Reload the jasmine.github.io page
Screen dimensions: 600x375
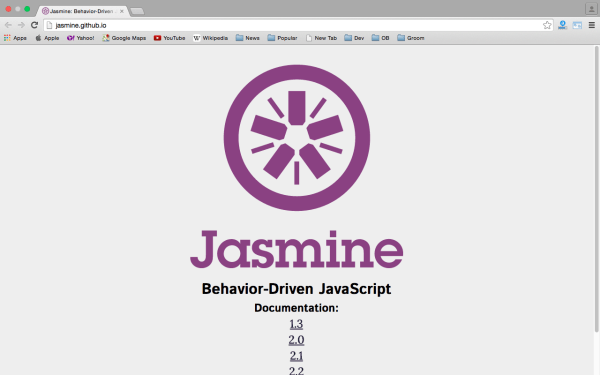tap(34, 25)
